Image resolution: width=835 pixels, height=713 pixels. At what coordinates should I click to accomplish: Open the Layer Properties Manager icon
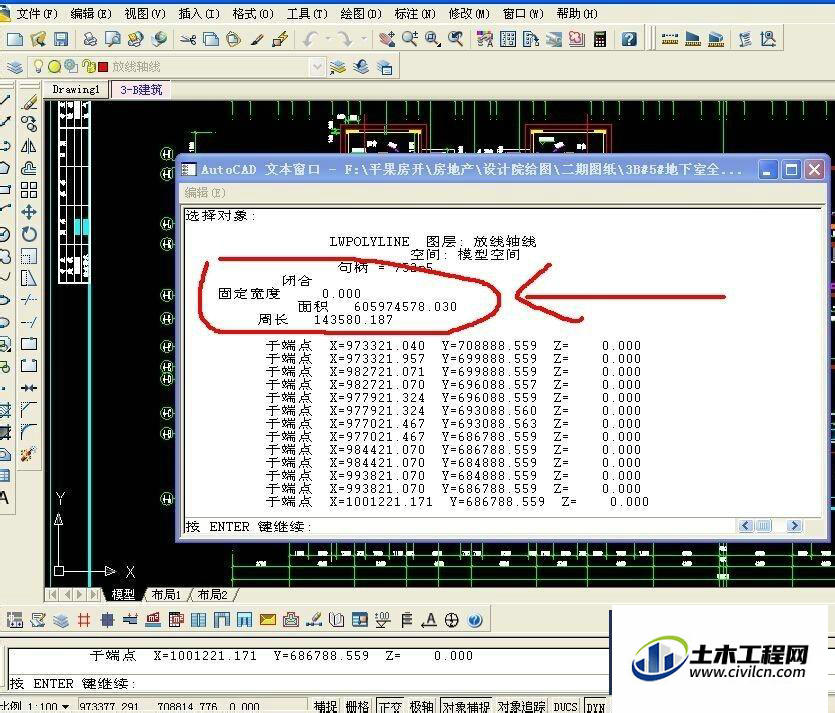15,67
